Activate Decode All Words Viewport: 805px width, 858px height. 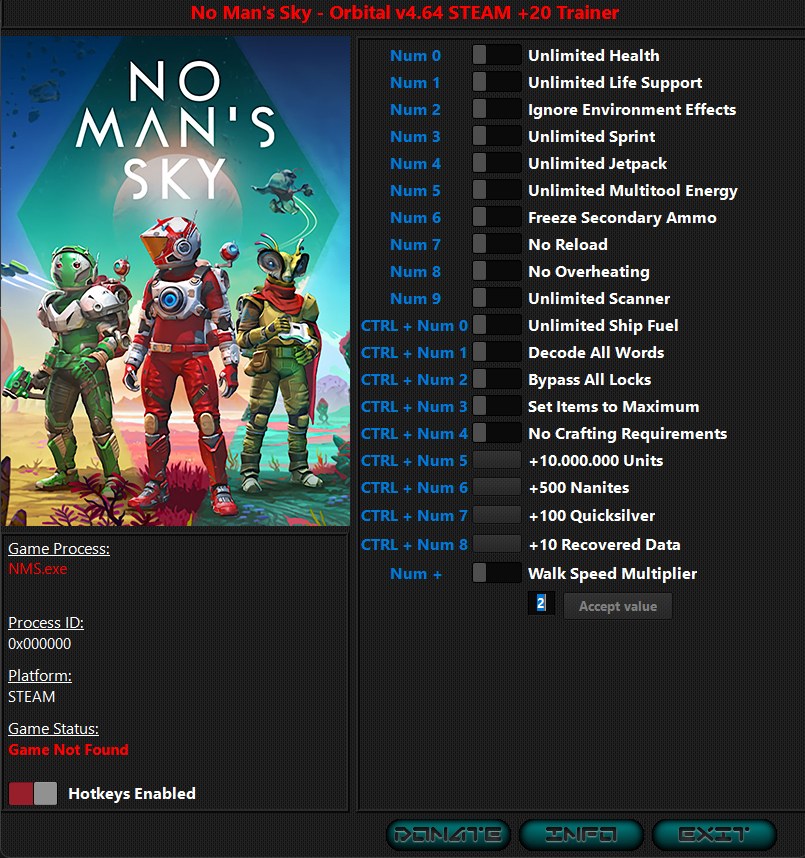[x=496, y=352]
